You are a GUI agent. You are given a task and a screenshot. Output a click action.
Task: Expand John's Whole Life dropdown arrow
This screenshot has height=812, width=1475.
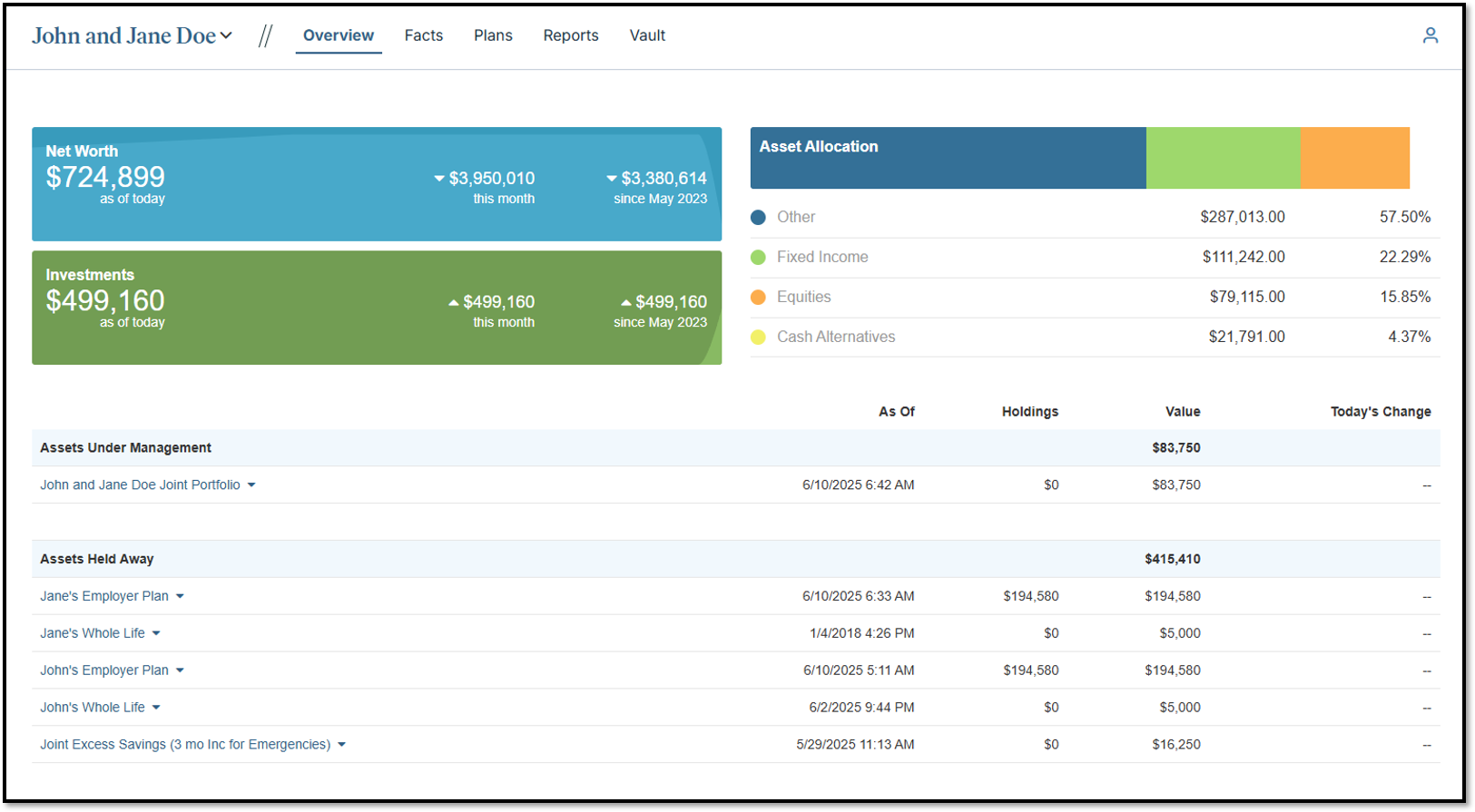[156, 708]
